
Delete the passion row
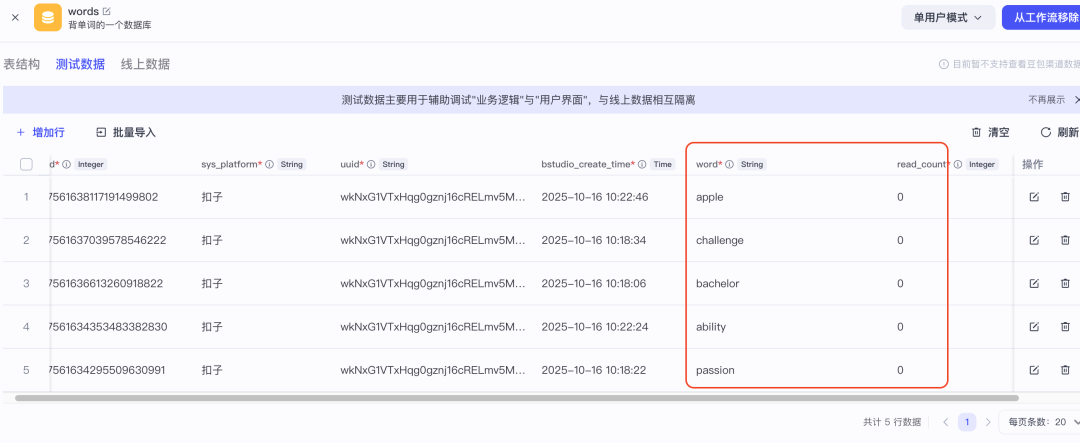[x=1065, y=370]
